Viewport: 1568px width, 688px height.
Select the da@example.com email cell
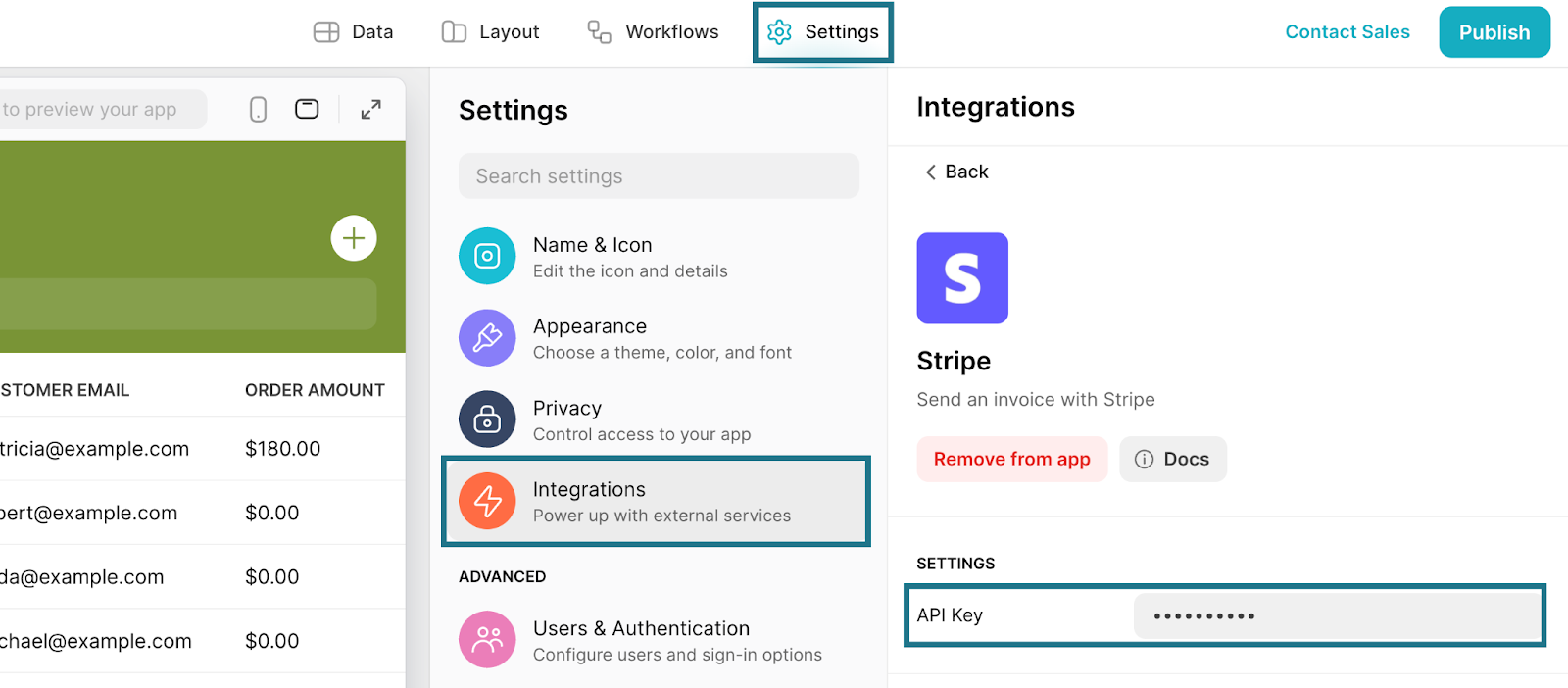(x=81, y=577)
